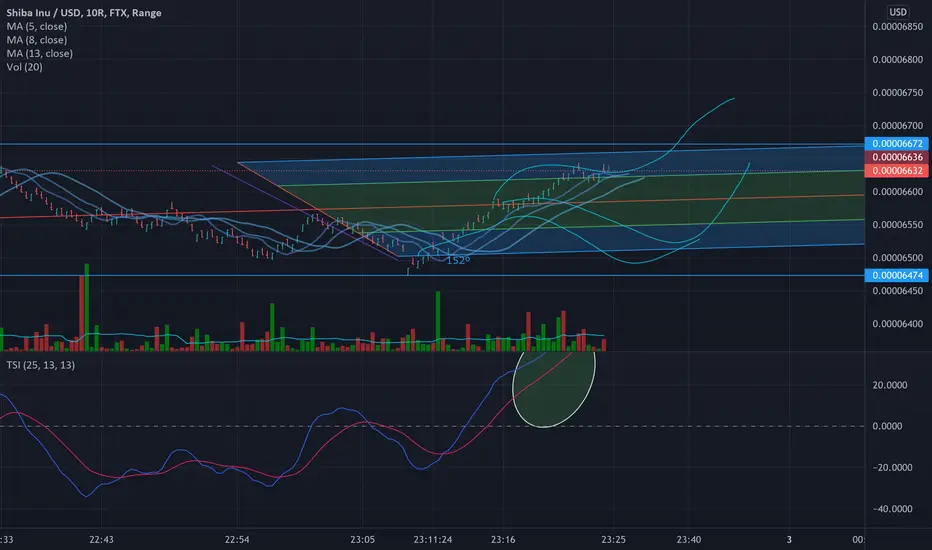The height and width of the screenshot is (550, 932).
Task: Click the 20.0000 TSI scale value
Action: coord(890,385)
